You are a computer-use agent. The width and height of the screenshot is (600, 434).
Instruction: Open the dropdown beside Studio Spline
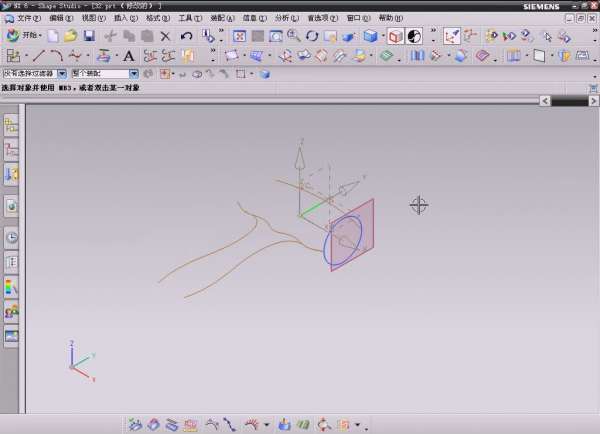coord(88,56)
